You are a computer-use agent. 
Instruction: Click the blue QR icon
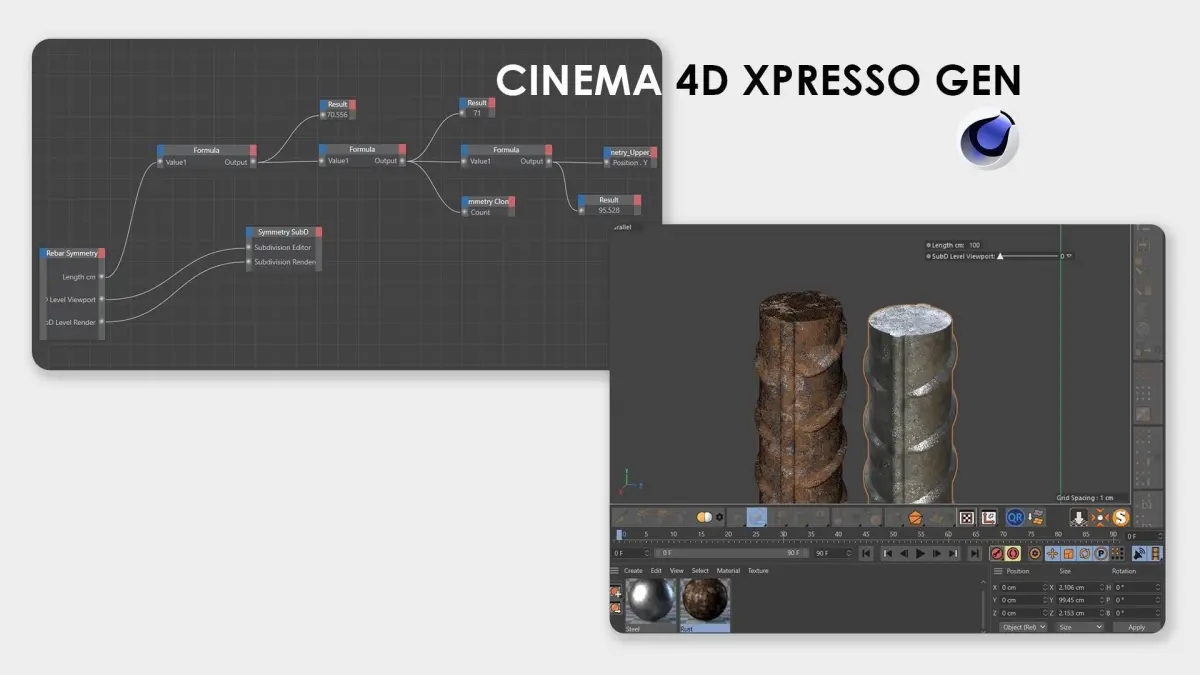[1015, 518]
